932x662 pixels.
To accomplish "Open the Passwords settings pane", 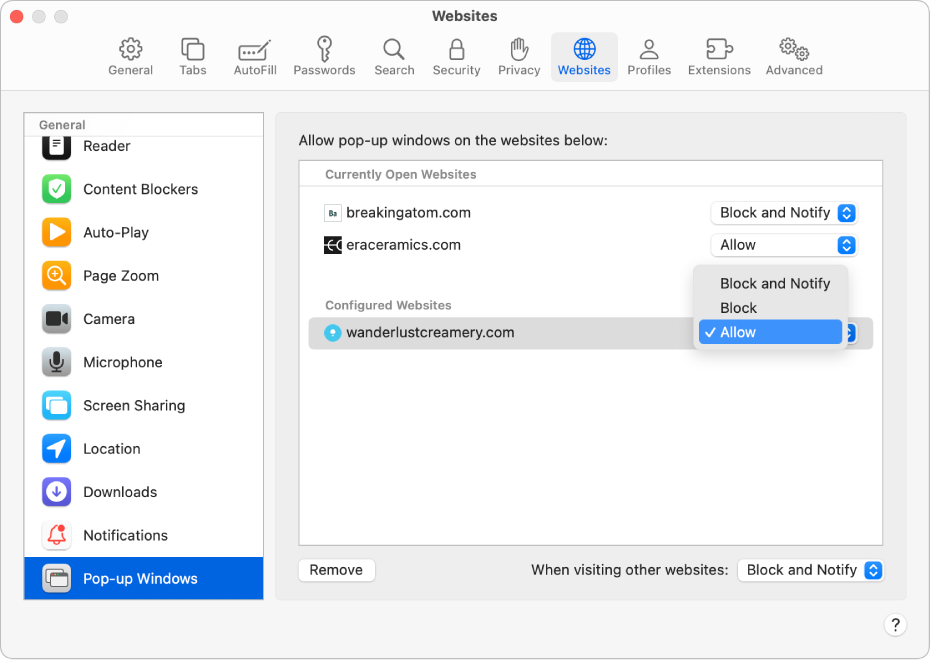I will (x=324, y=56).
